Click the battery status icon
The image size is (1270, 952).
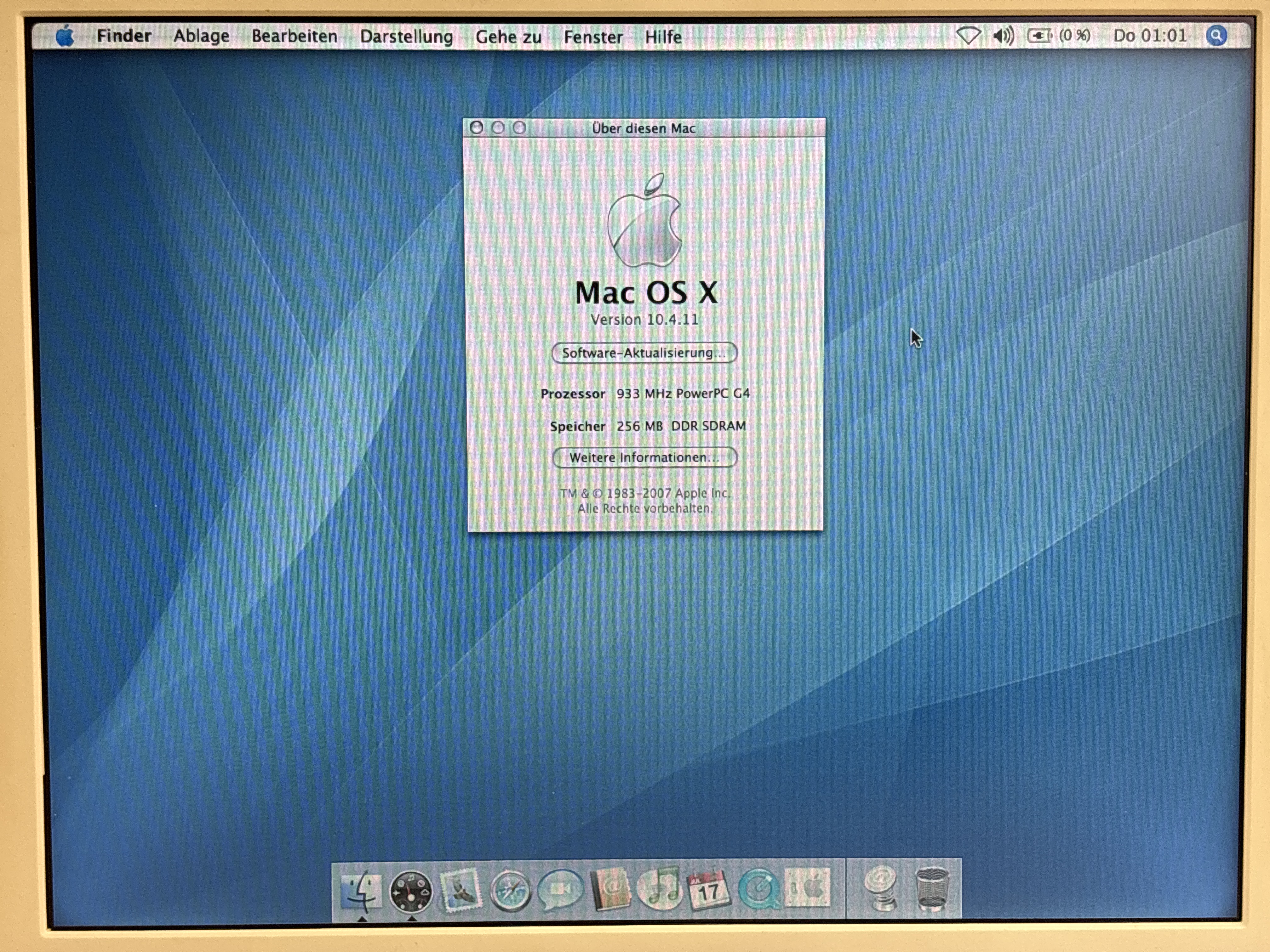[x=1039, y=36]
